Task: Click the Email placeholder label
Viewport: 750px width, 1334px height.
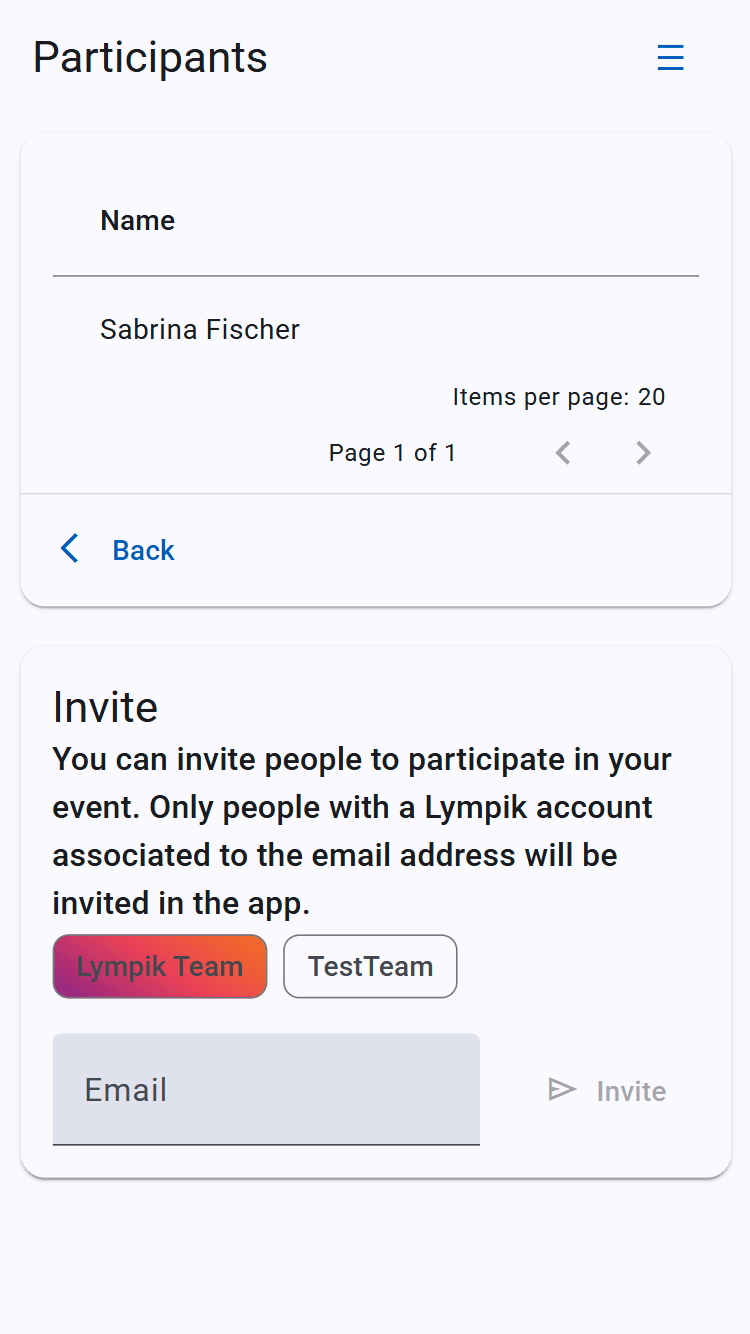Action: [125, 1089]
